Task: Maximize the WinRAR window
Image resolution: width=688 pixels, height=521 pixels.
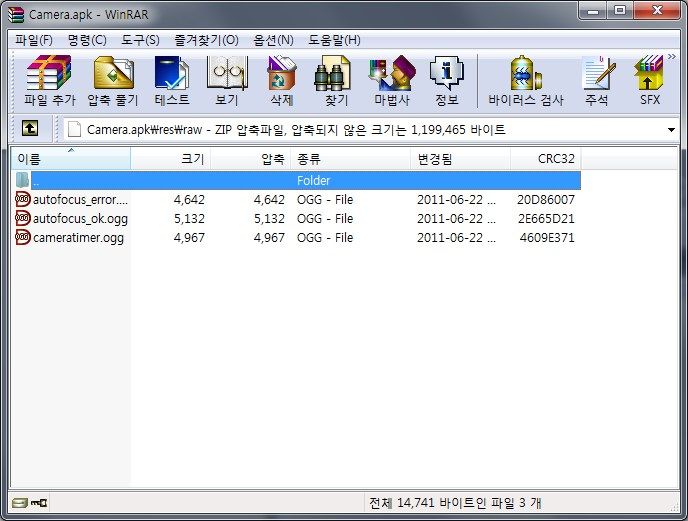Action: coord(620,11)
